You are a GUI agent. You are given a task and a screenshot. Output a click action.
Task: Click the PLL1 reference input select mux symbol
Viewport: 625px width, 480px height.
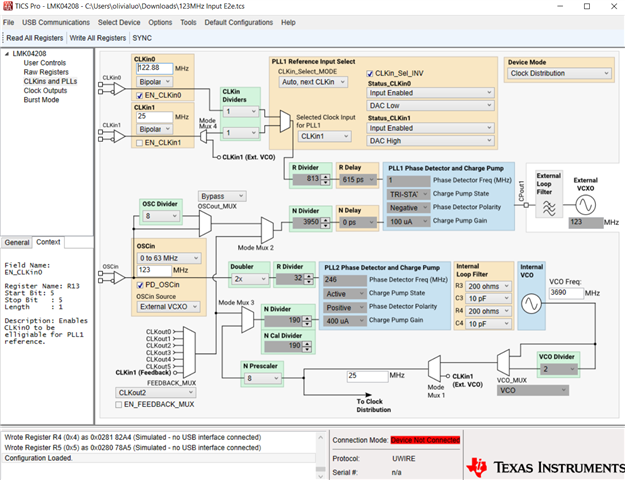coord(285,121)
